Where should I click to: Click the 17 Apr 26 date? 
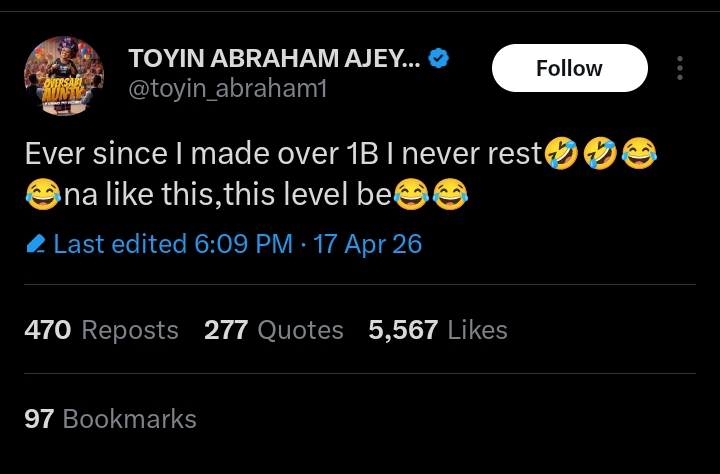point(367,244)
